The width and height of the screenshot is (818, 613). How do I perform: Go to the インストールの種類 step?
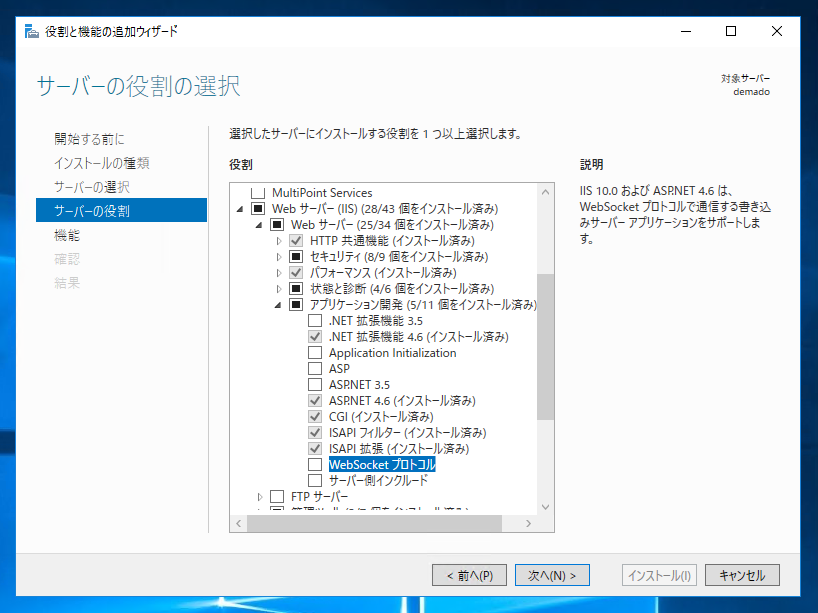coord(102,163)
